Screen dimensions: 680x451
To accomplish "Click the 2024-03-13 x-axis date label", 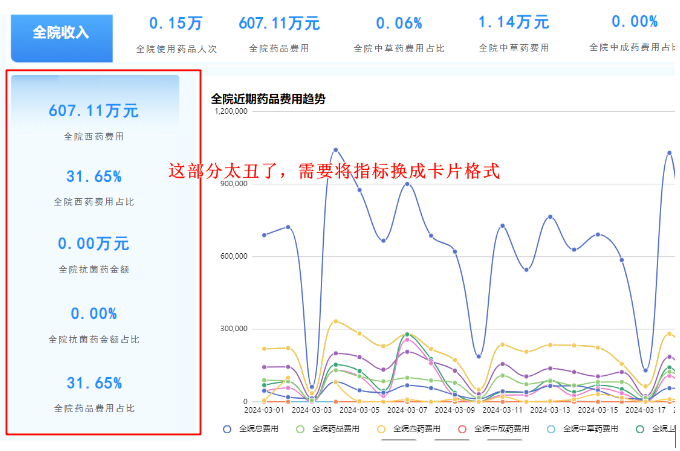I will tap(550, 410).
